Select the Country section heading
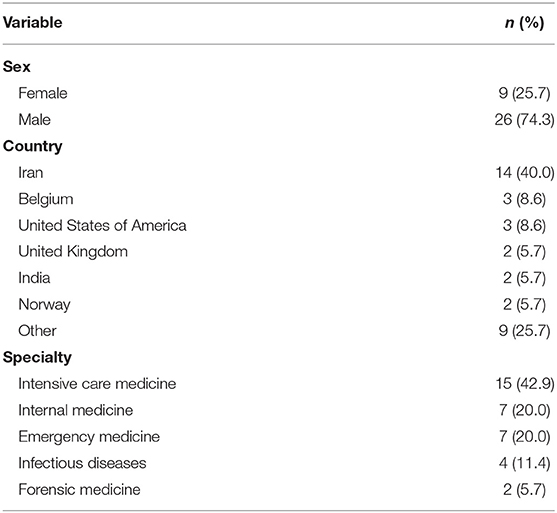This screenshot has height=513, width=557. (33, 147)
